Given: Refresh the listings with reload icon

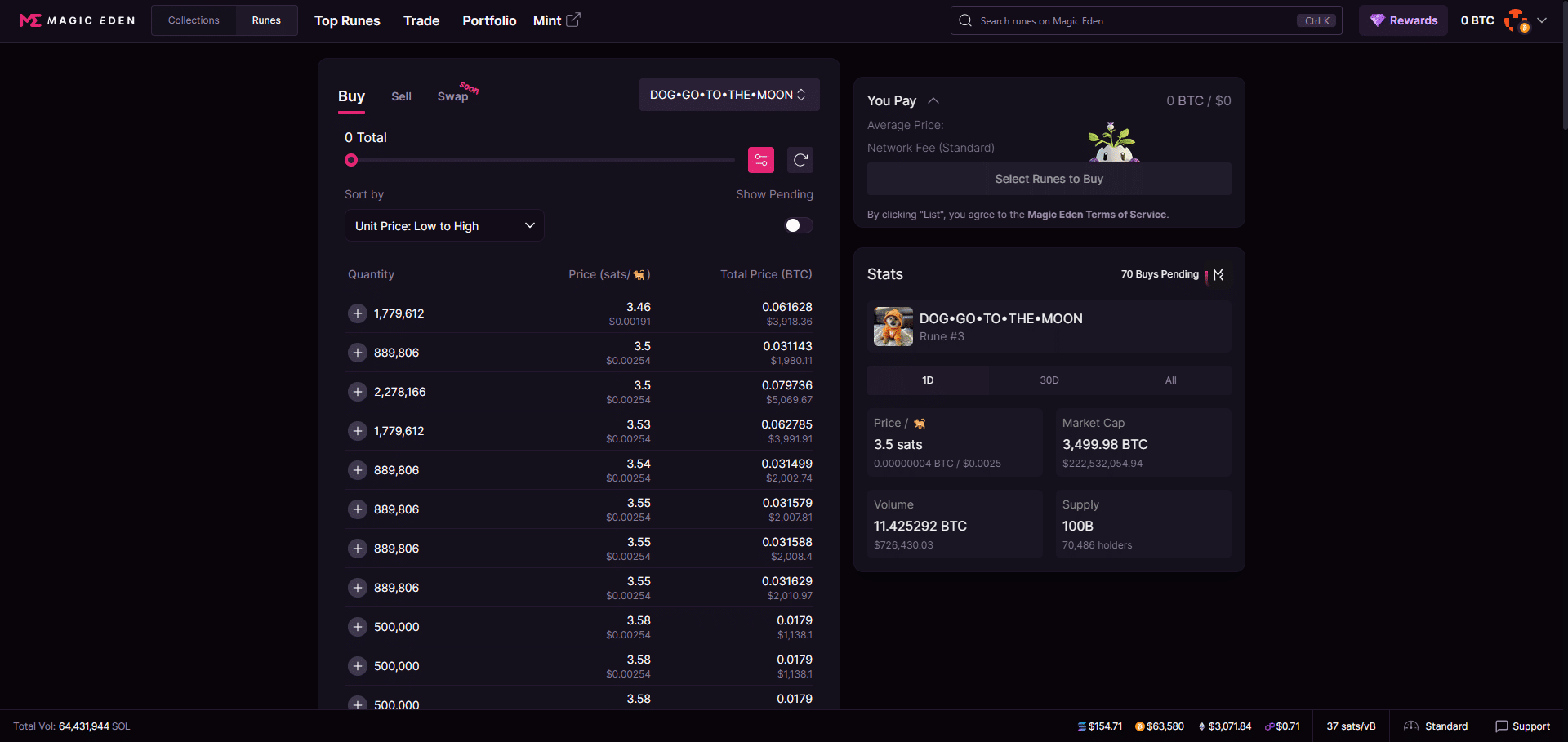Looking at the screenshot, I should click(x=800, y=160).
